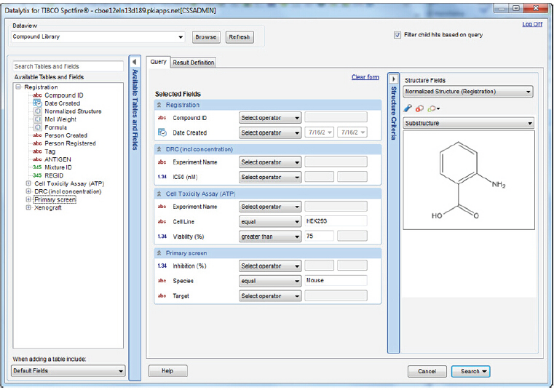Click the Compound ID value input field
The height and width of the screenshot is (391, 554).
(336, 117)
